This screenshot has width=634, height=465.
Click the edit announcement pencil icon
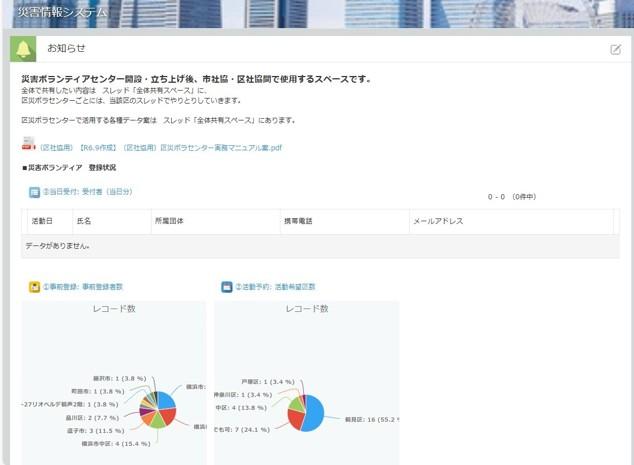click(x=615, y=49)
